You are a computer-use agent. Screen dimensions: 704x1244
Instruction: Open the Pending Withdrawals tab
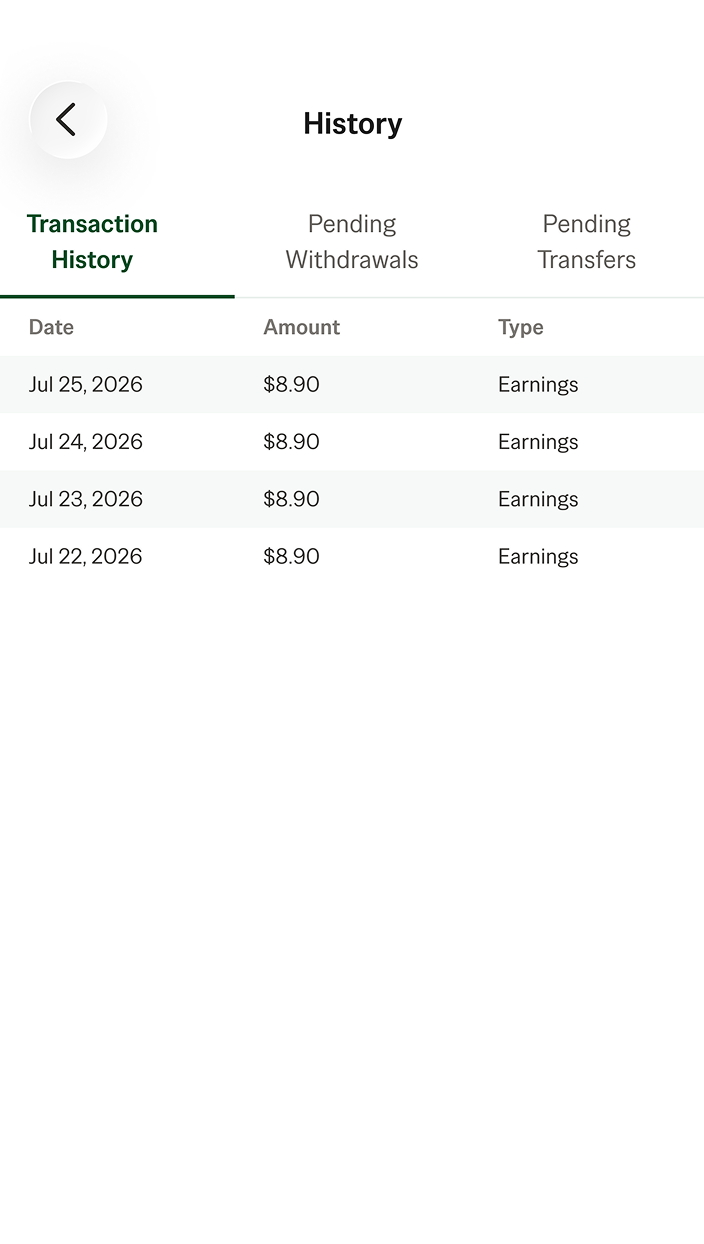tap(352, 242)
